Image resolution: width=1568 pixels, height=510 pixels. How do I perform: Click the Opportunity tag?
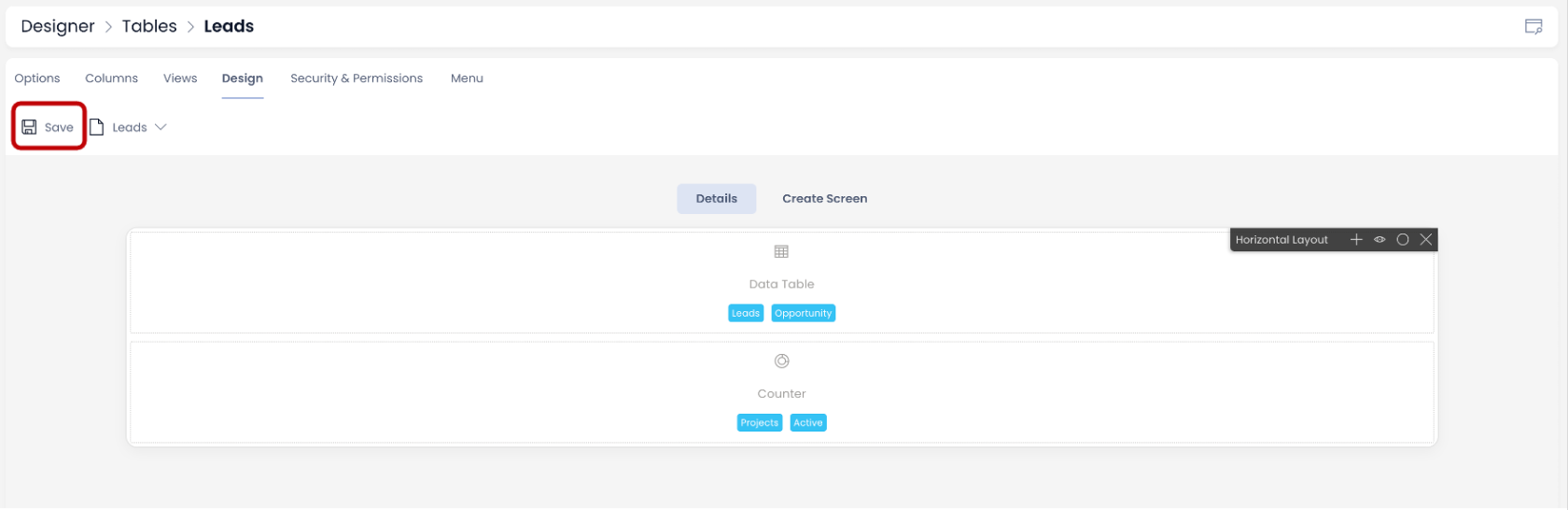[804, 314]
